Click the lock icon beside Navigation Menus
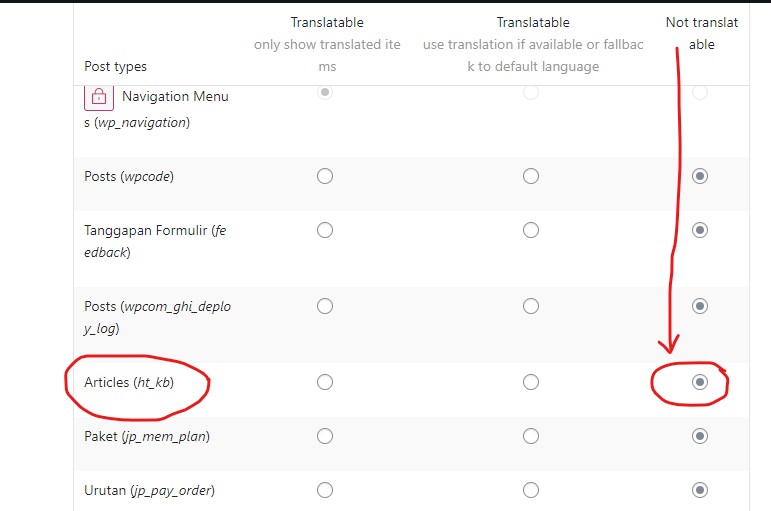The width and height of the screenshot is (771, 511). coord(99,97)
